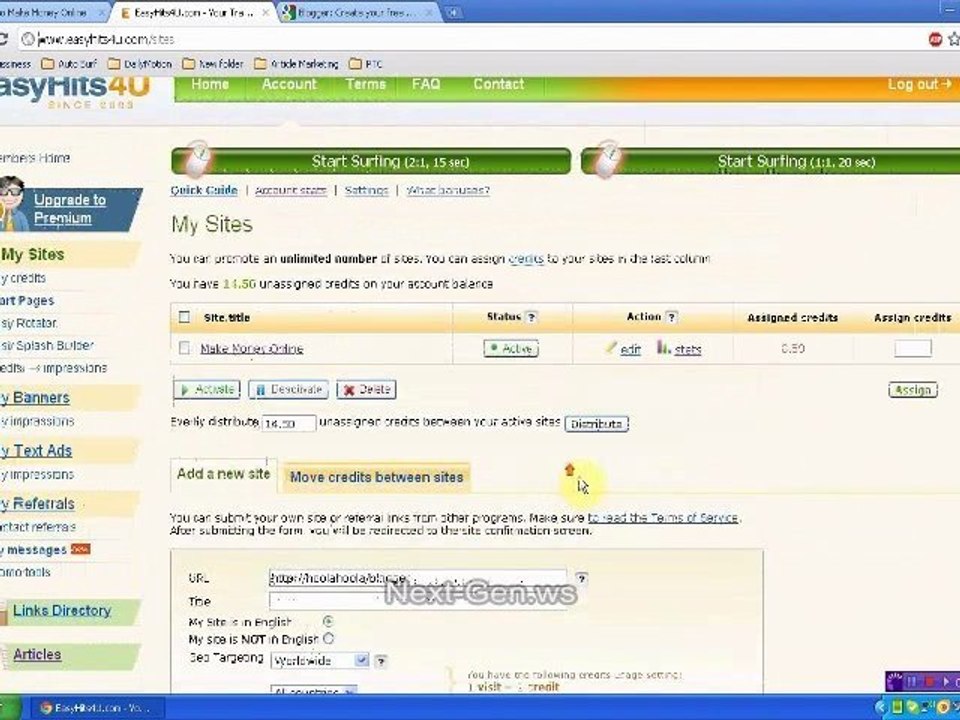
Task: Click the bar chart stats icon
Action: click(x=664, y=348)
